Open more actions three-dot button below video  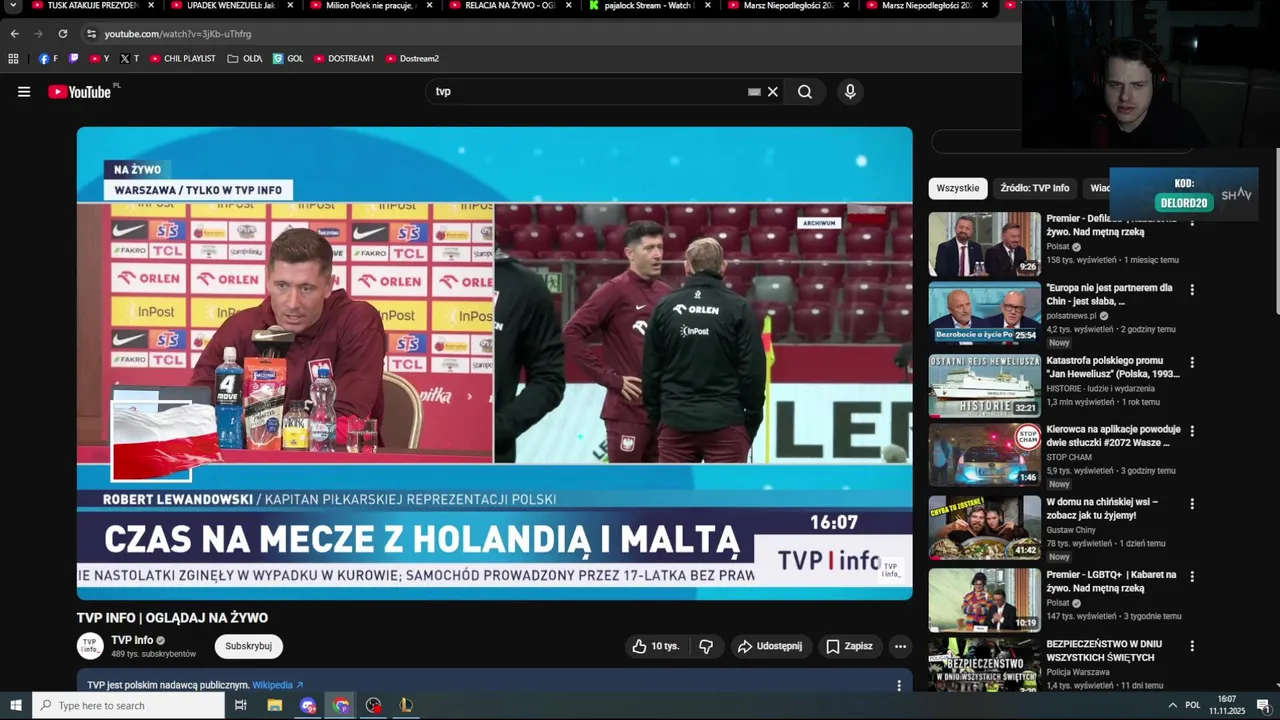pyautogui.click(x=900, y=646)
